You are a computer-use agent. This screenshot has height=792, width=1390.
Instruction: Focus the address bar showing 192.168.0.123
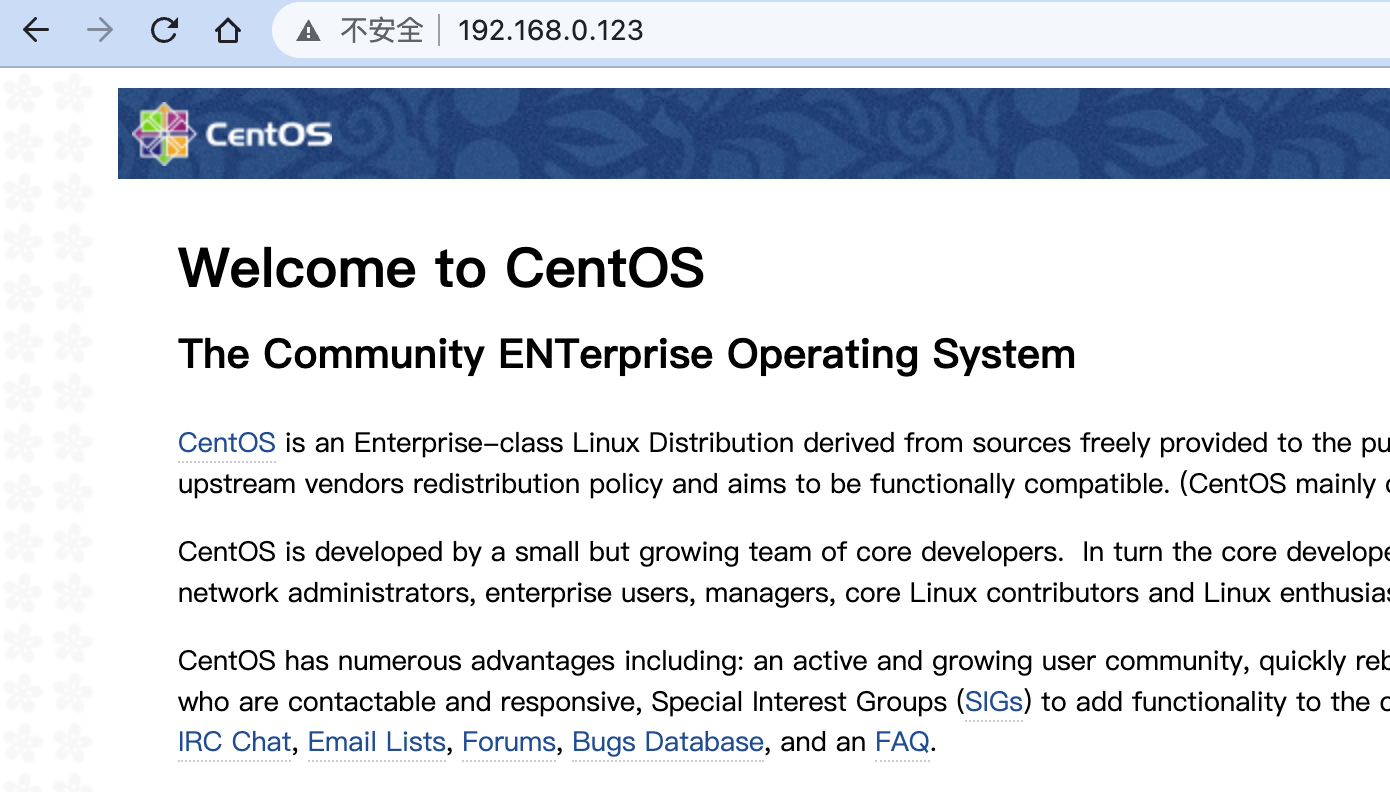550,31
